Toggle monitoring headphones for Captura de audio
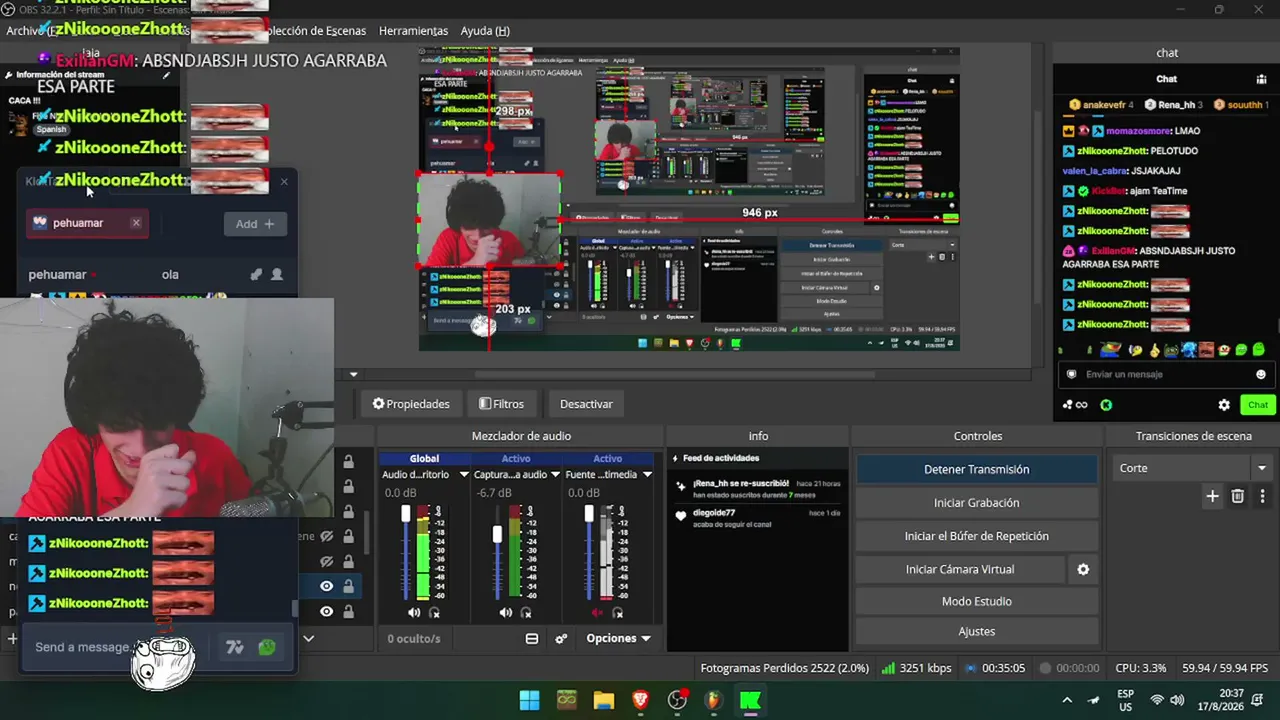The width and height of the screenshot is (1280, 720). click(526, 612)
